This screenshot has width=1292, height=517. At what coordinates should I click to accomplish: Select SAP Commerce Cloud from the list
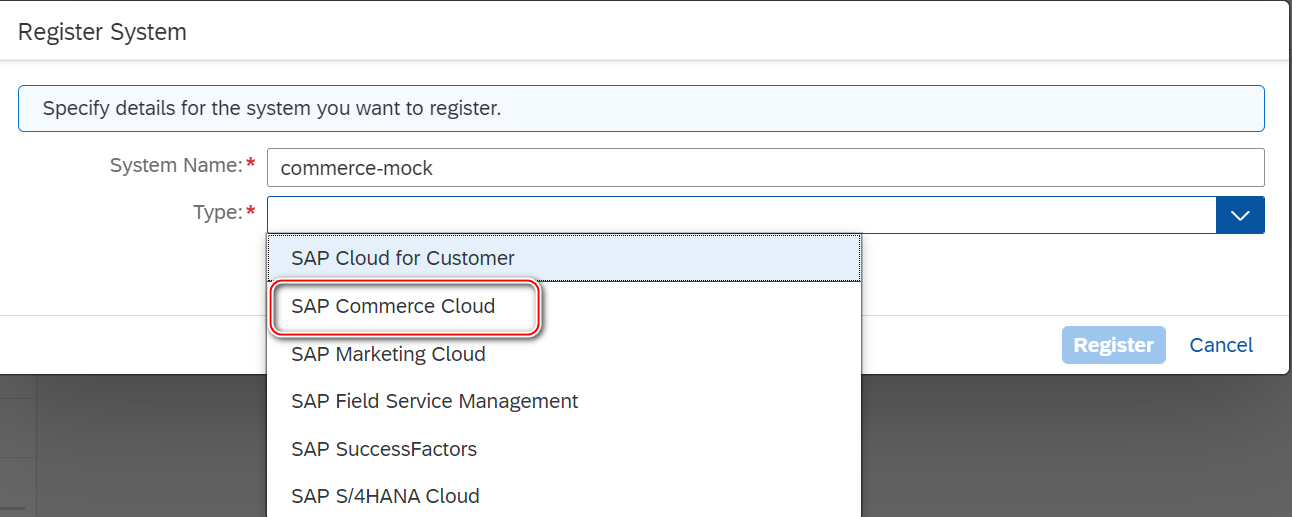point(393,306)
